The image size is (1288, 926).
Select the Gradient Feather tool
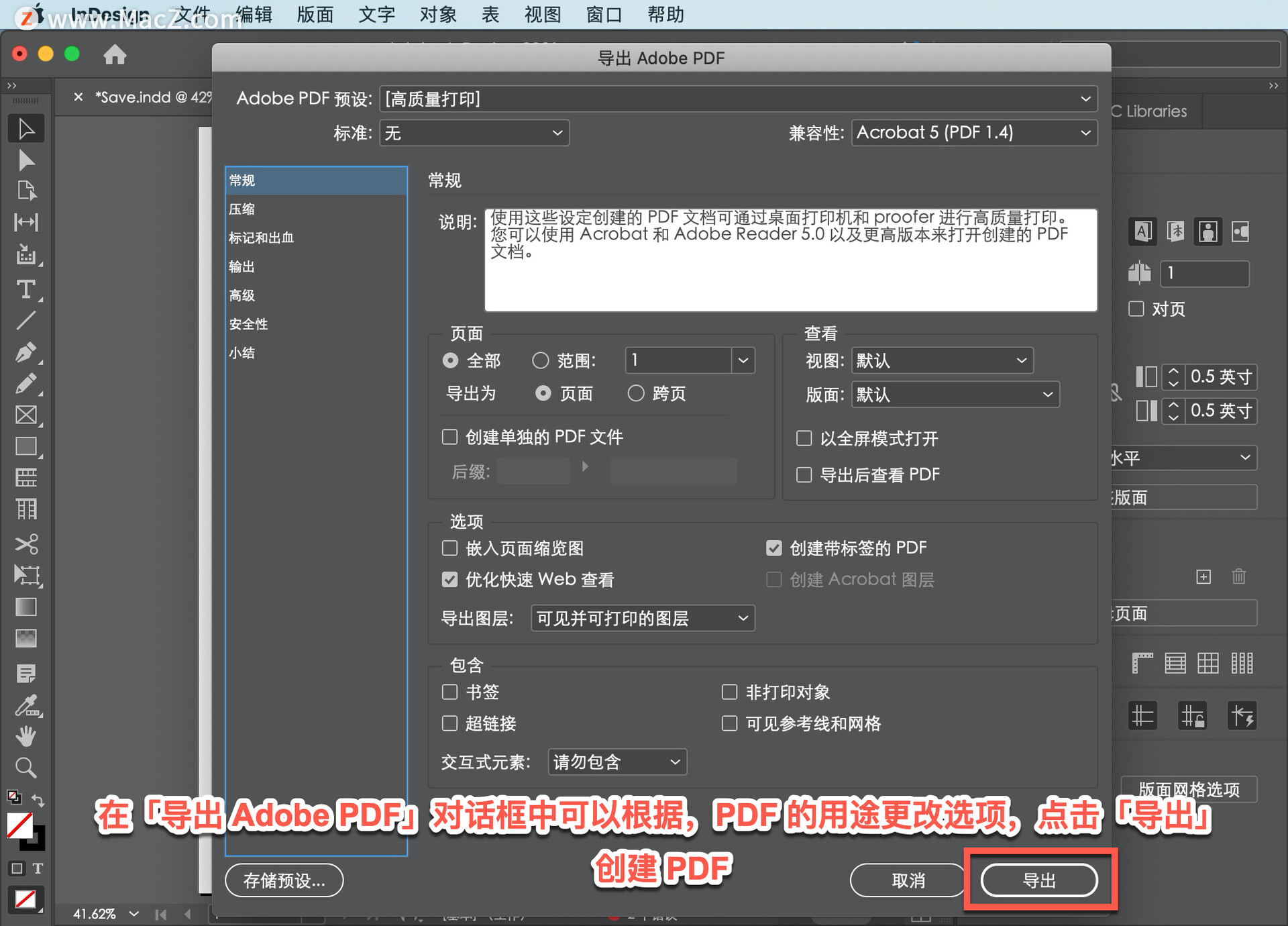[x=26, y=638]
